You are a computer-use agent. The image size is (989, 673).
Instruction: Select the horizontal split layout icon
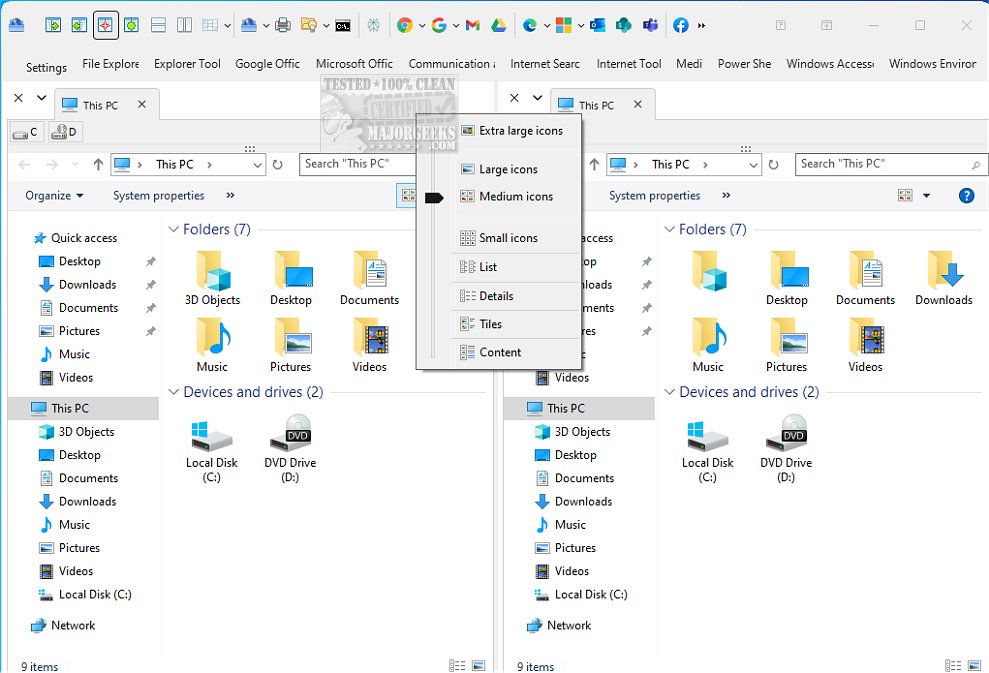(158, 25)
